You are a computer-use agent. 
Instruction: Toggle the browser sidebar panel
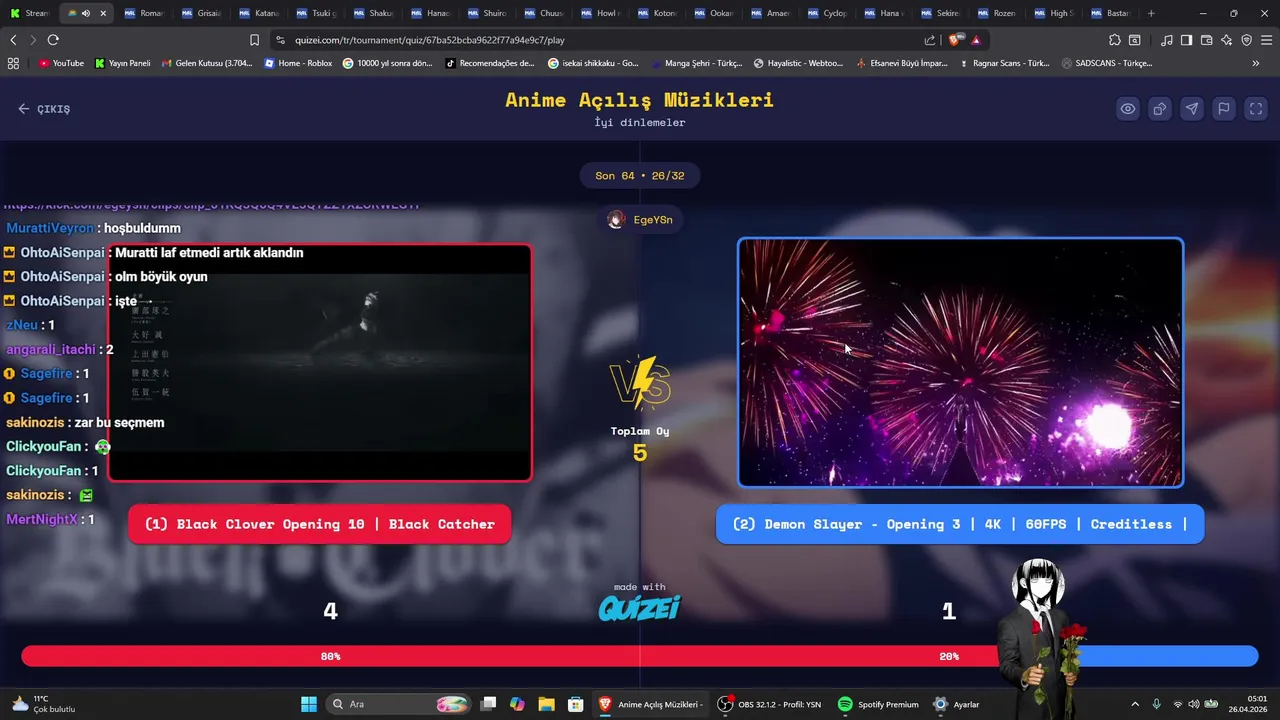point(1186,40)
